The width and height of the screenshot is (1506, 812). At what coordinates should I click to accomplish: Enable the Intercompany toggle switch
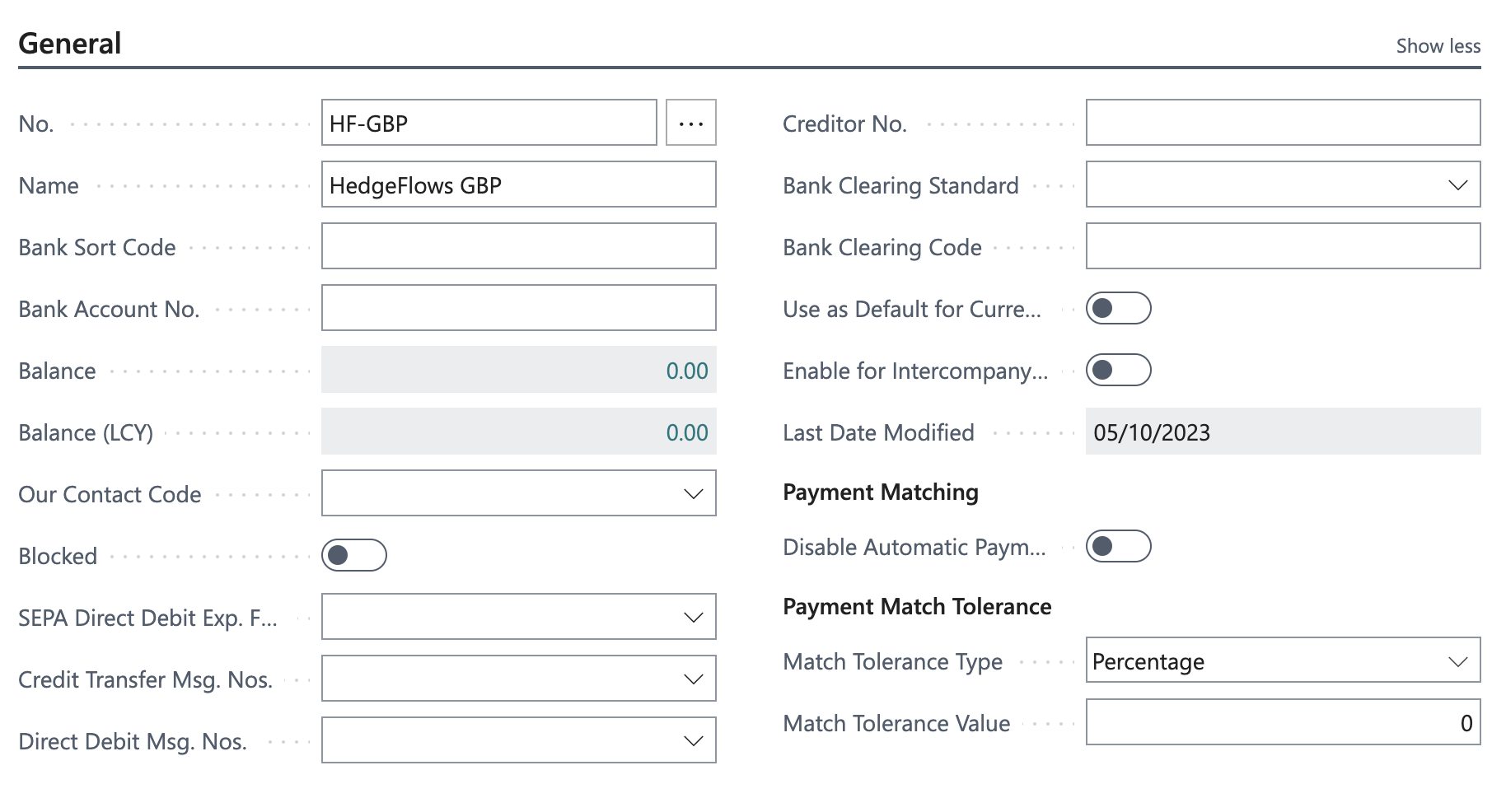point(1118,370)
